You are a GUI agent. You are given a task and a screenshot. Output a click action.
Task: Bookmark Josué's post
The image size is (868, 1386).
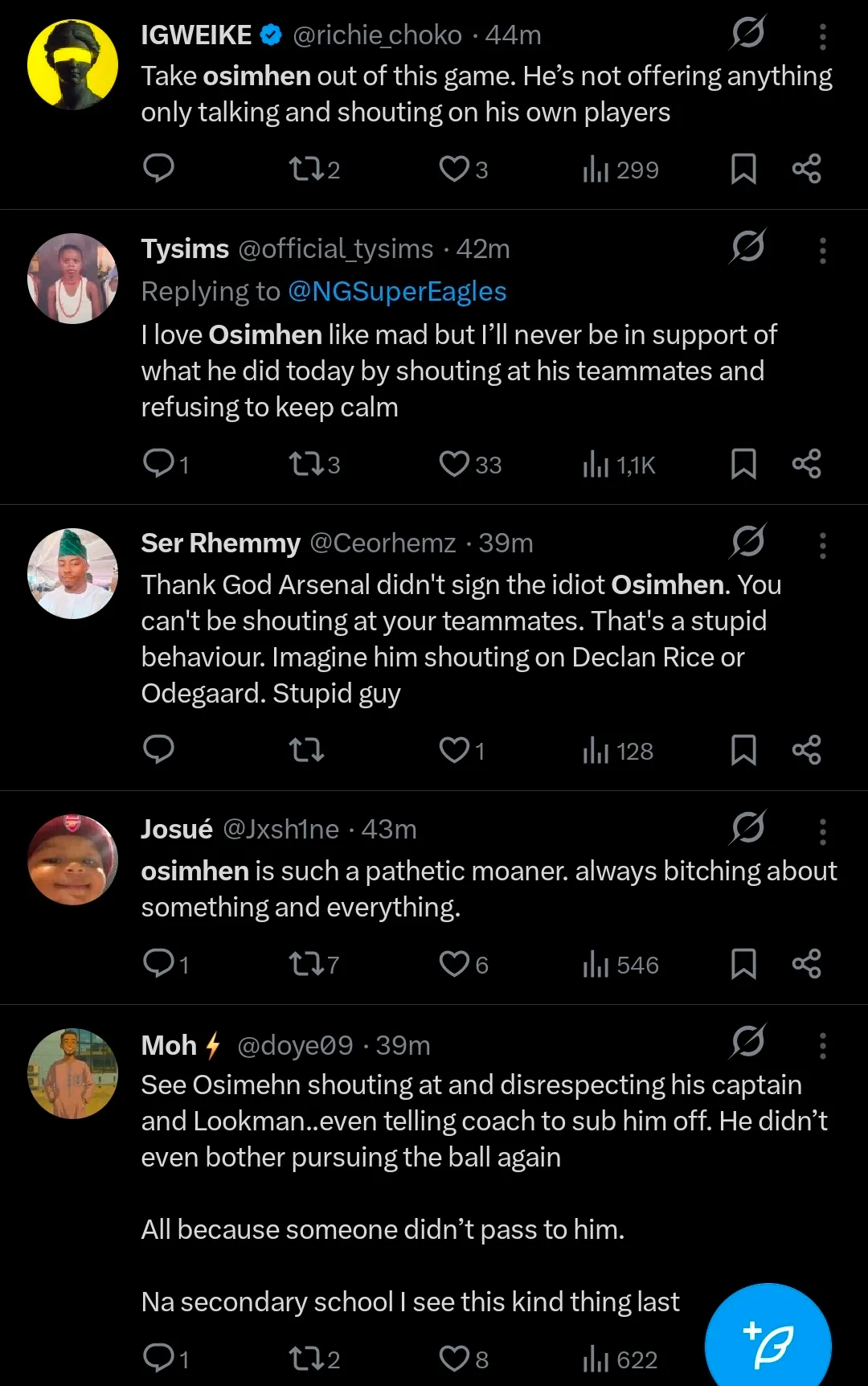(743, 964)
